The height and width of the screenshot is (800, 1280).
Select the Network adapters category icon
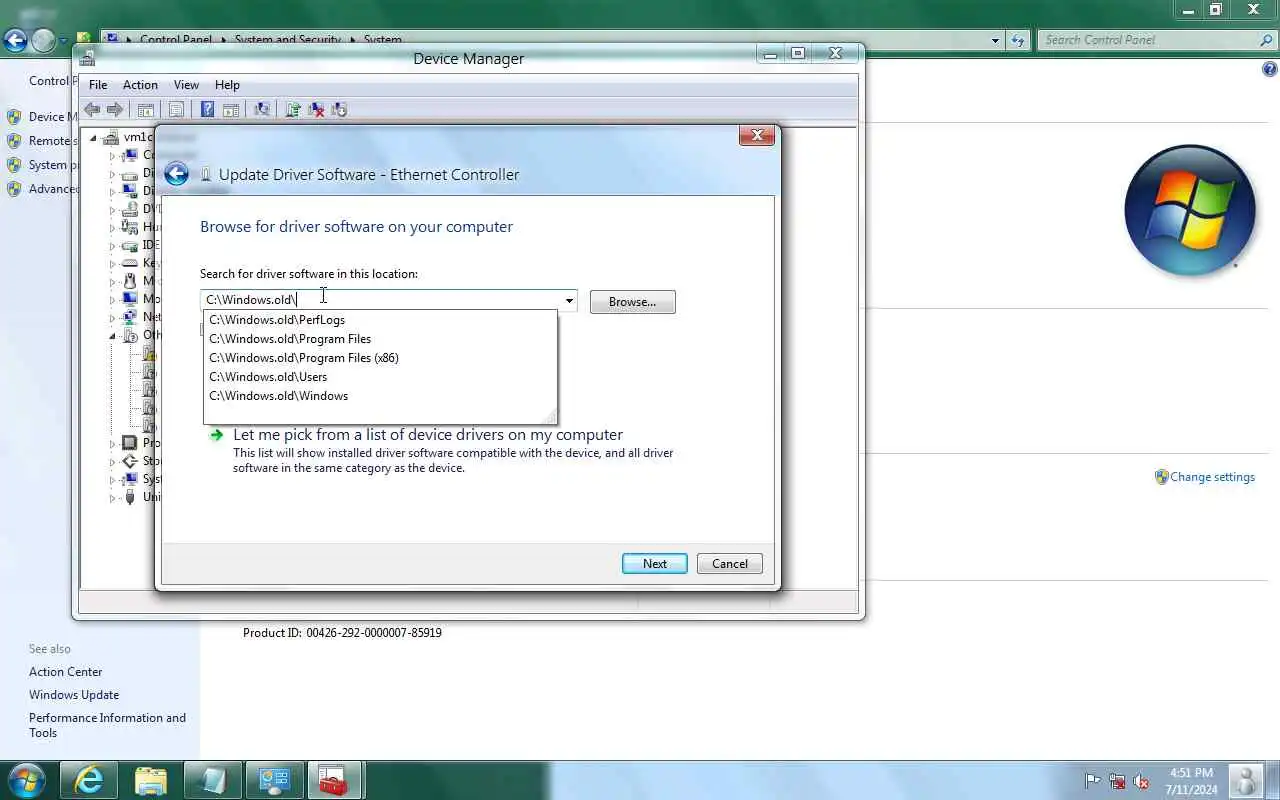[129, 317]
